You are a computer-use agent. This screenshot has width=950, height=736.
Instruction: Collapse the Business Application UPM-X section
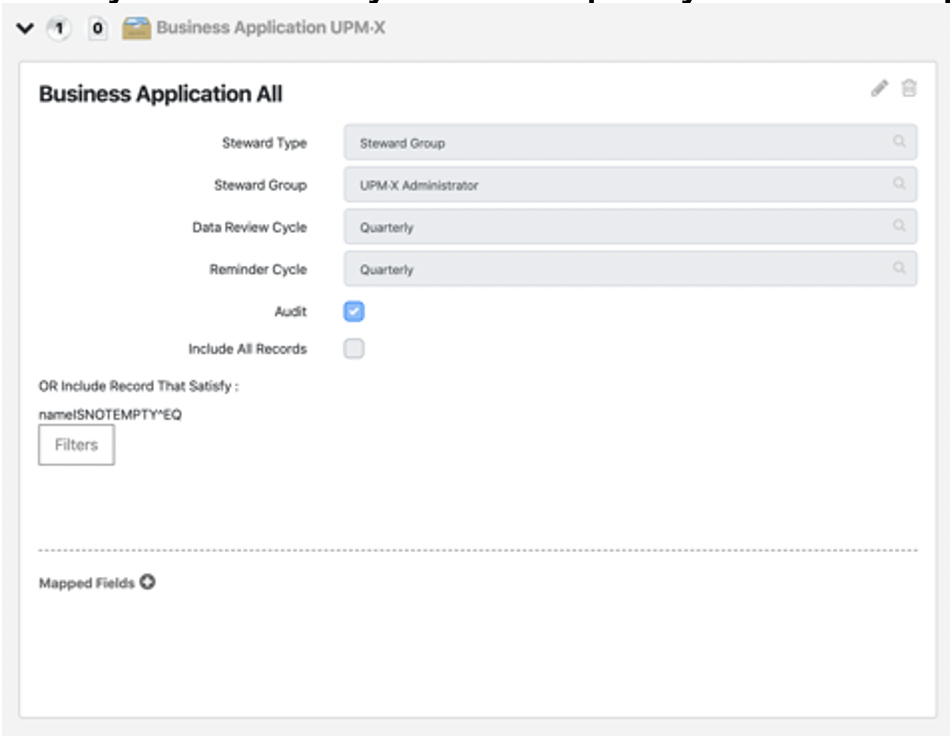pos(25,28)
